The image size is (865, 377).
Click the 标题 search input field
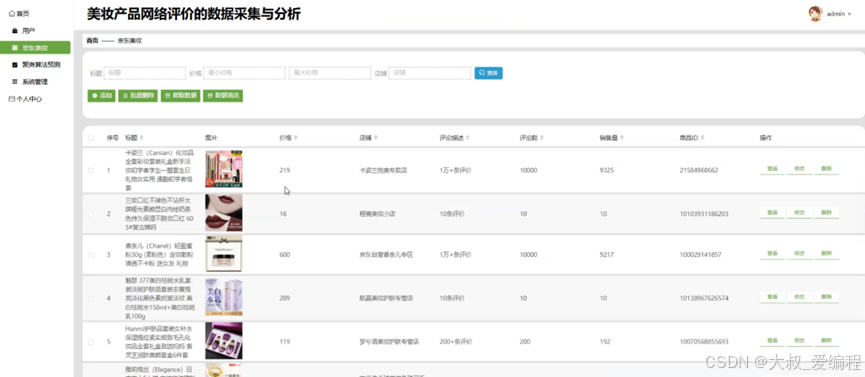point(145,73)
